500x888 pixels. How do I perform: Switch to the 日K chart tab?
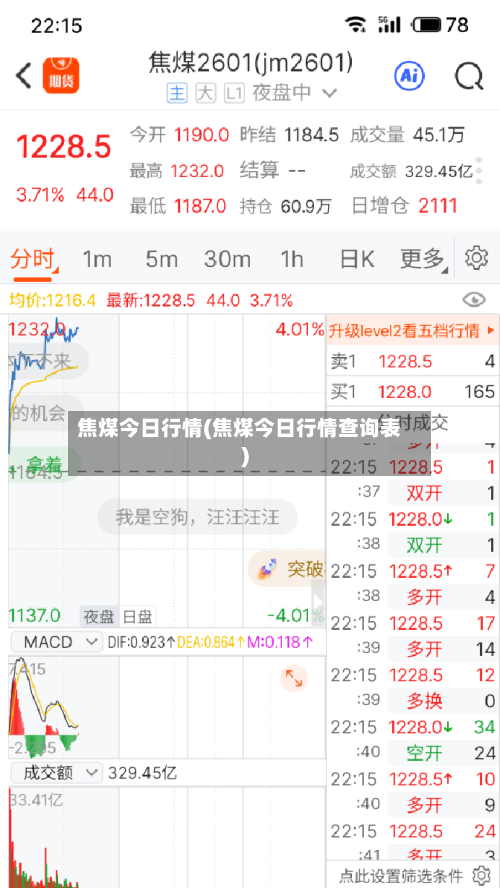(357, 259)
